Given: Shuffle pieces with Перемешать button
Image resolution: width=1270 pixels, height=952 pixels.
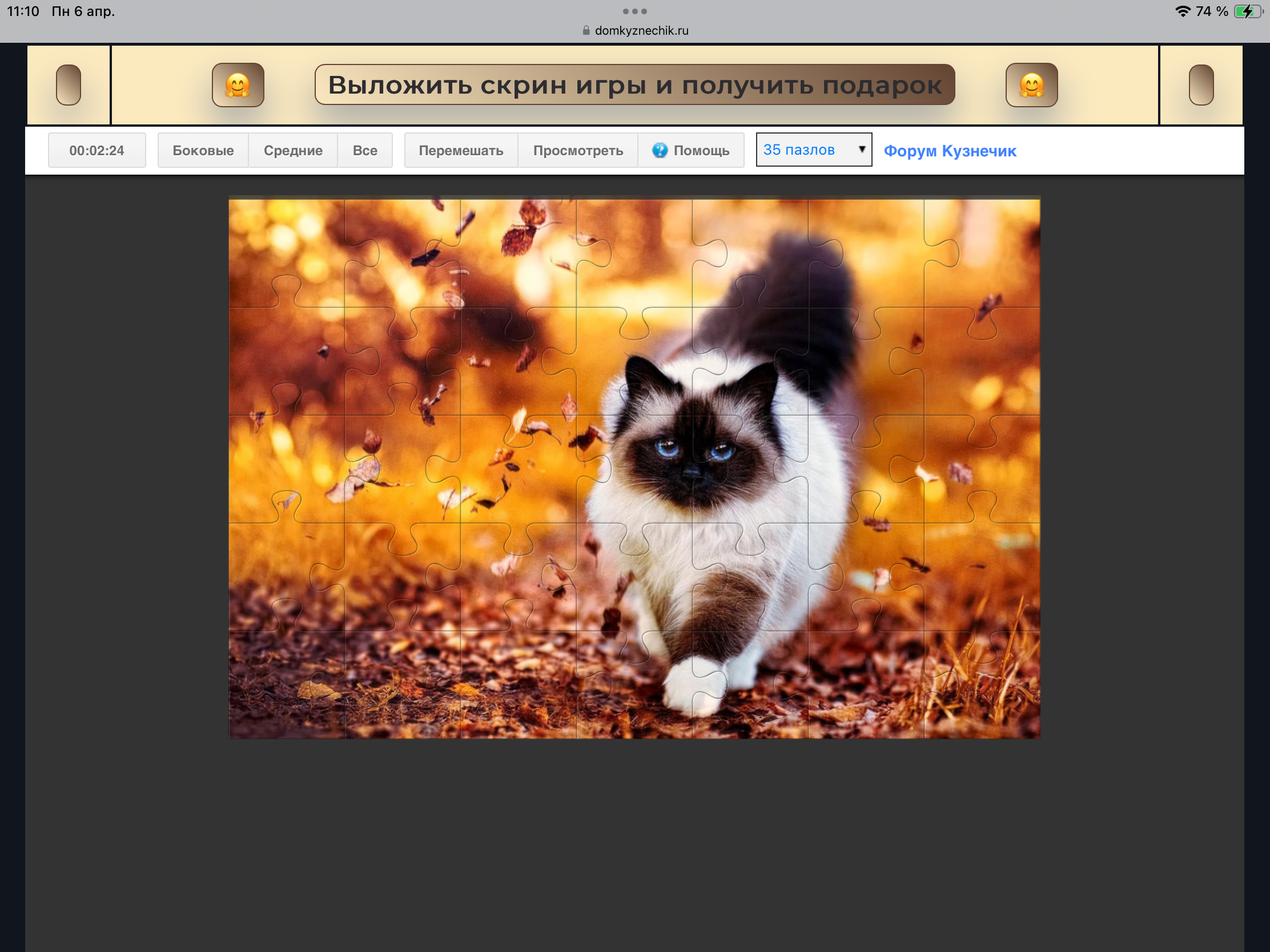Looking at the screenshot, I should coord(460,150).
